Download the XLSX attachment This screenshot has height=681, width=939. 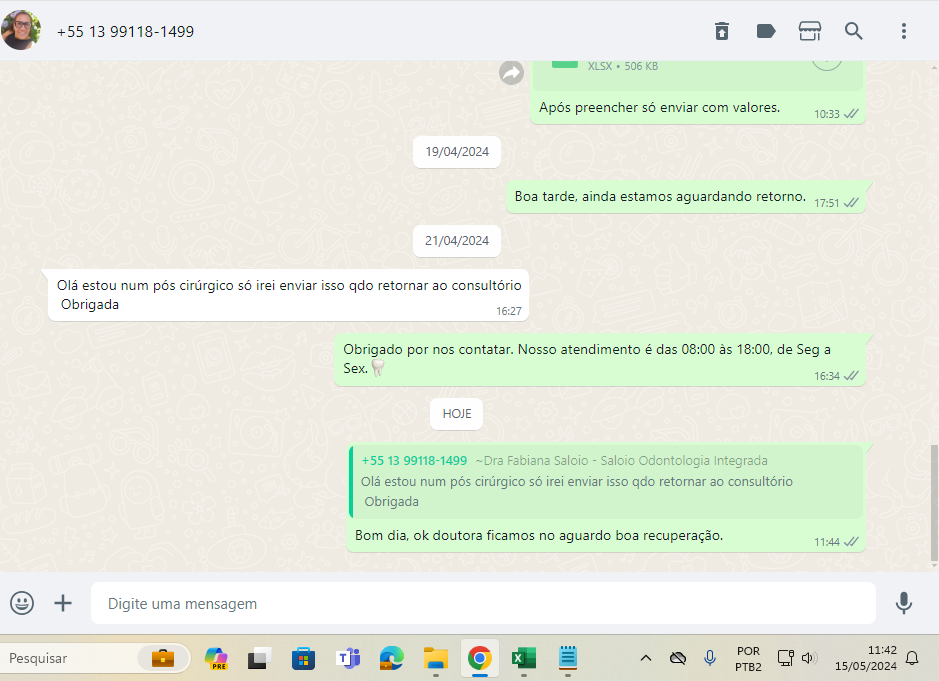[x=826, y=63]
